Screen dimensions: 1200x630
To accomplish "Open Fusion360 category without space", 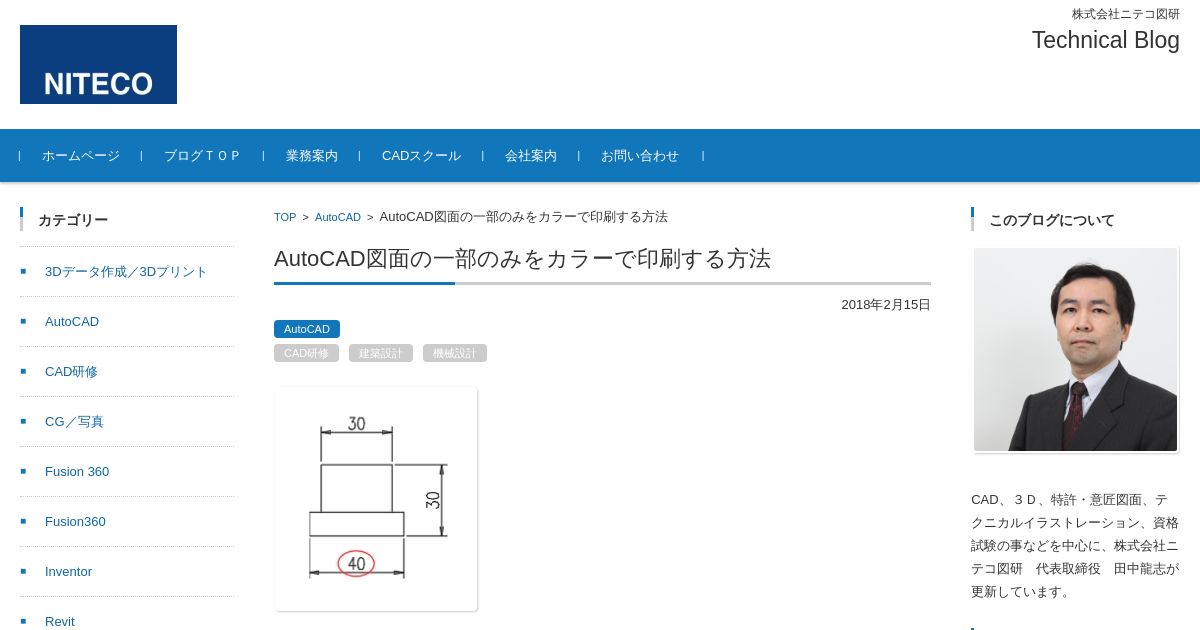I will click(75, 522).
